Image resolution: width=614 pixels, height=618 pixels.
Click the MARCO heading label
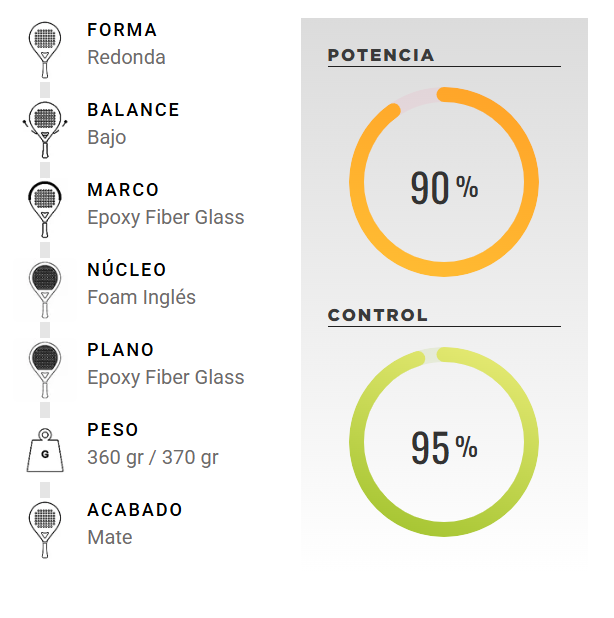click(x=123, y=190)
